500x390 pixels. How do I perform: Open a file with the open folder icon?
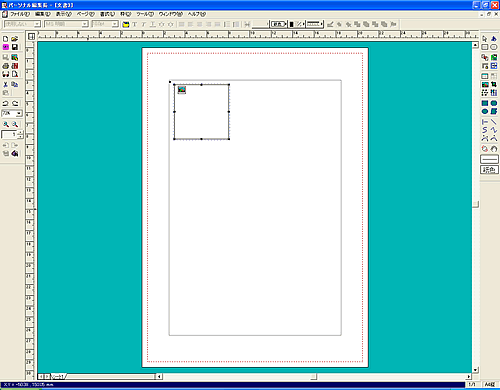click(x=15, y=39)
